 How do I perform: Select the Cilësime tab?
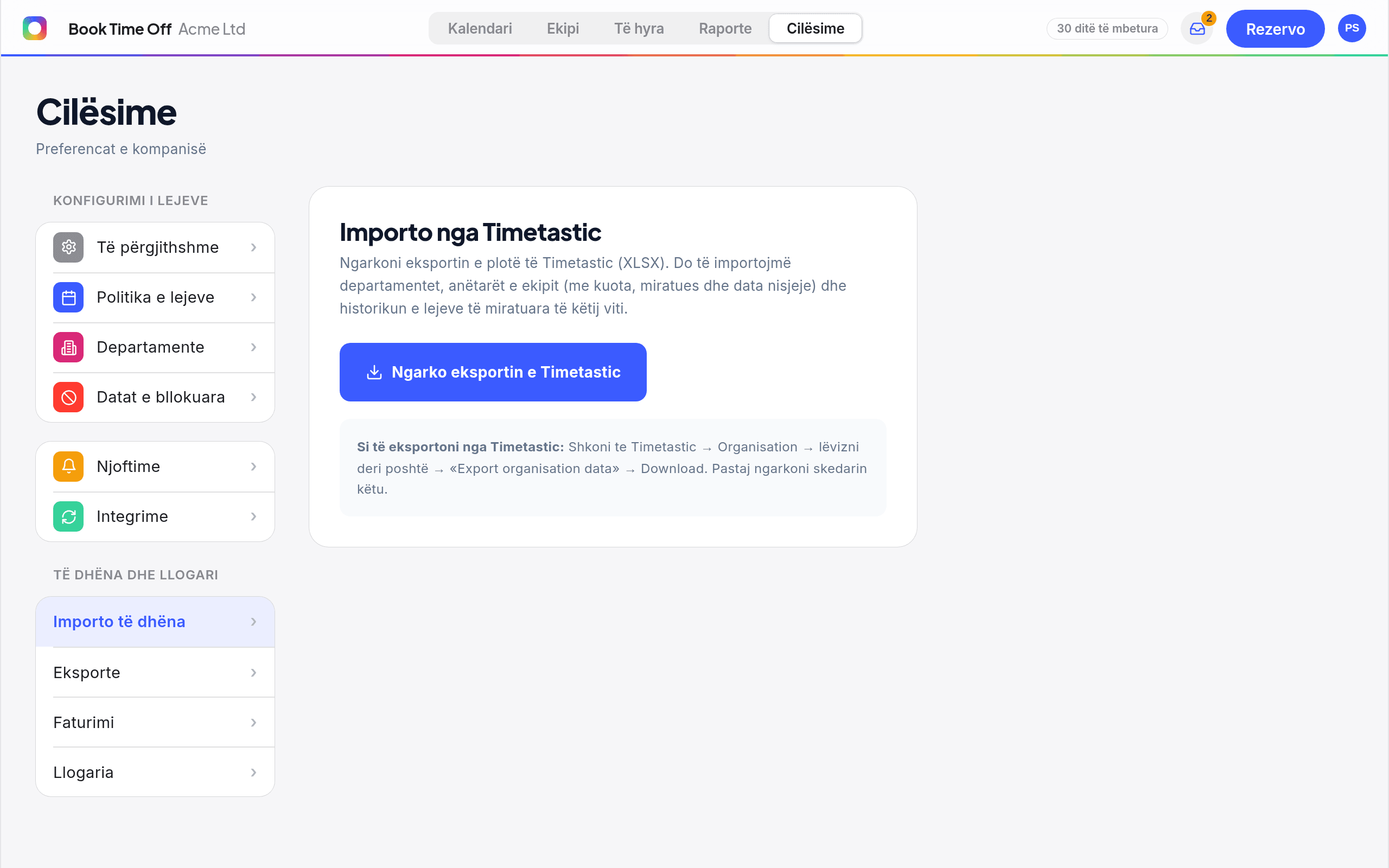[815, 29]
